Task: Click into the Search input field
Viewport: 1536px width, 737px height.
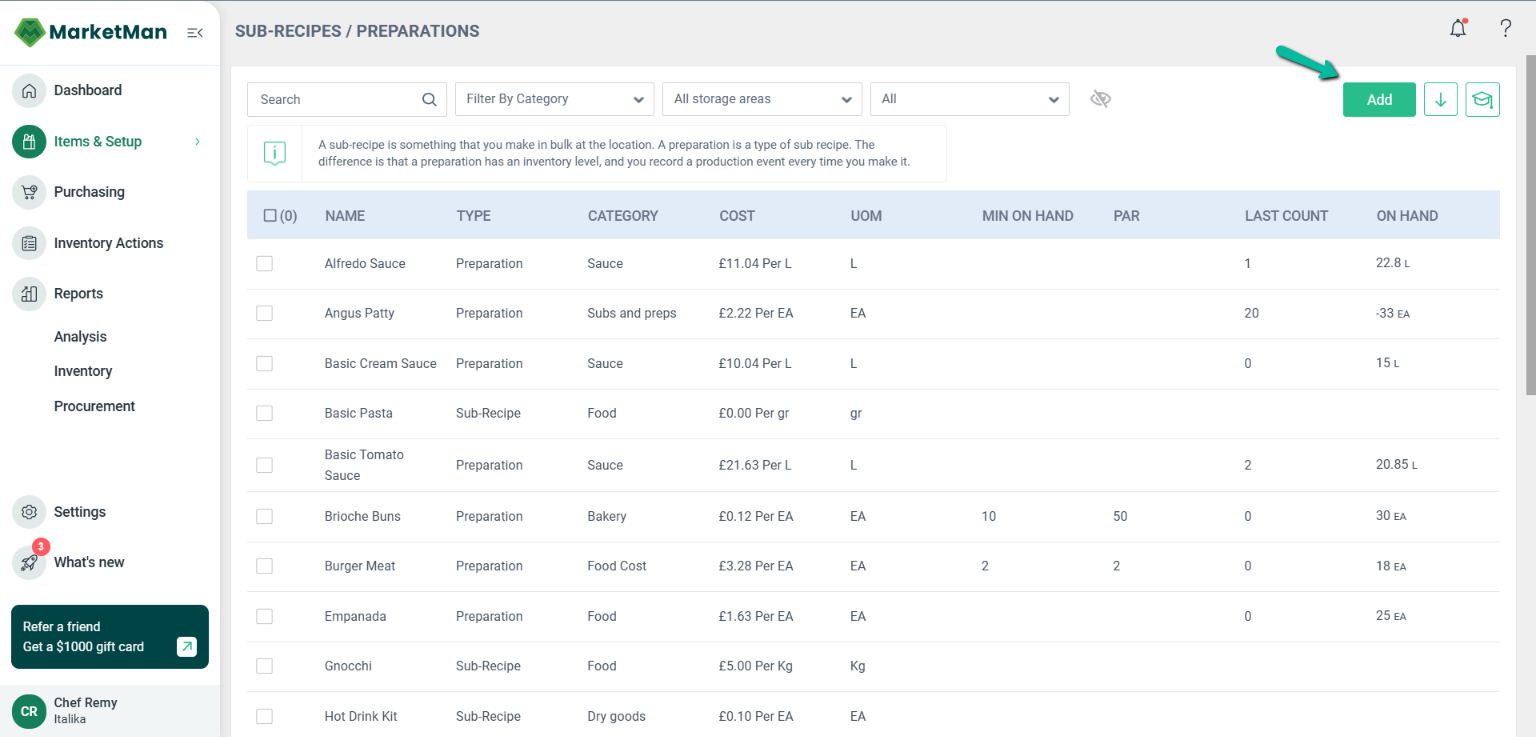Action: click(335, 100)
